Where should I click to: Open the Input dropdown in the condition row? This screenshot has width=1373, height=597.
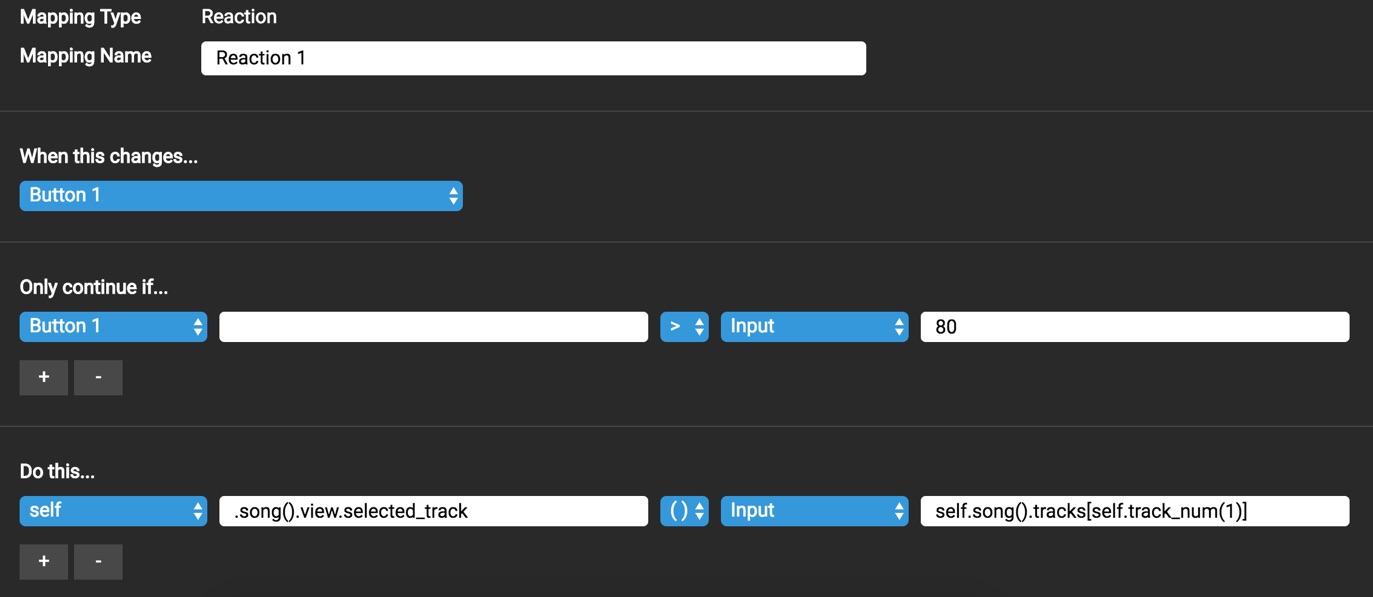(814, 327)
